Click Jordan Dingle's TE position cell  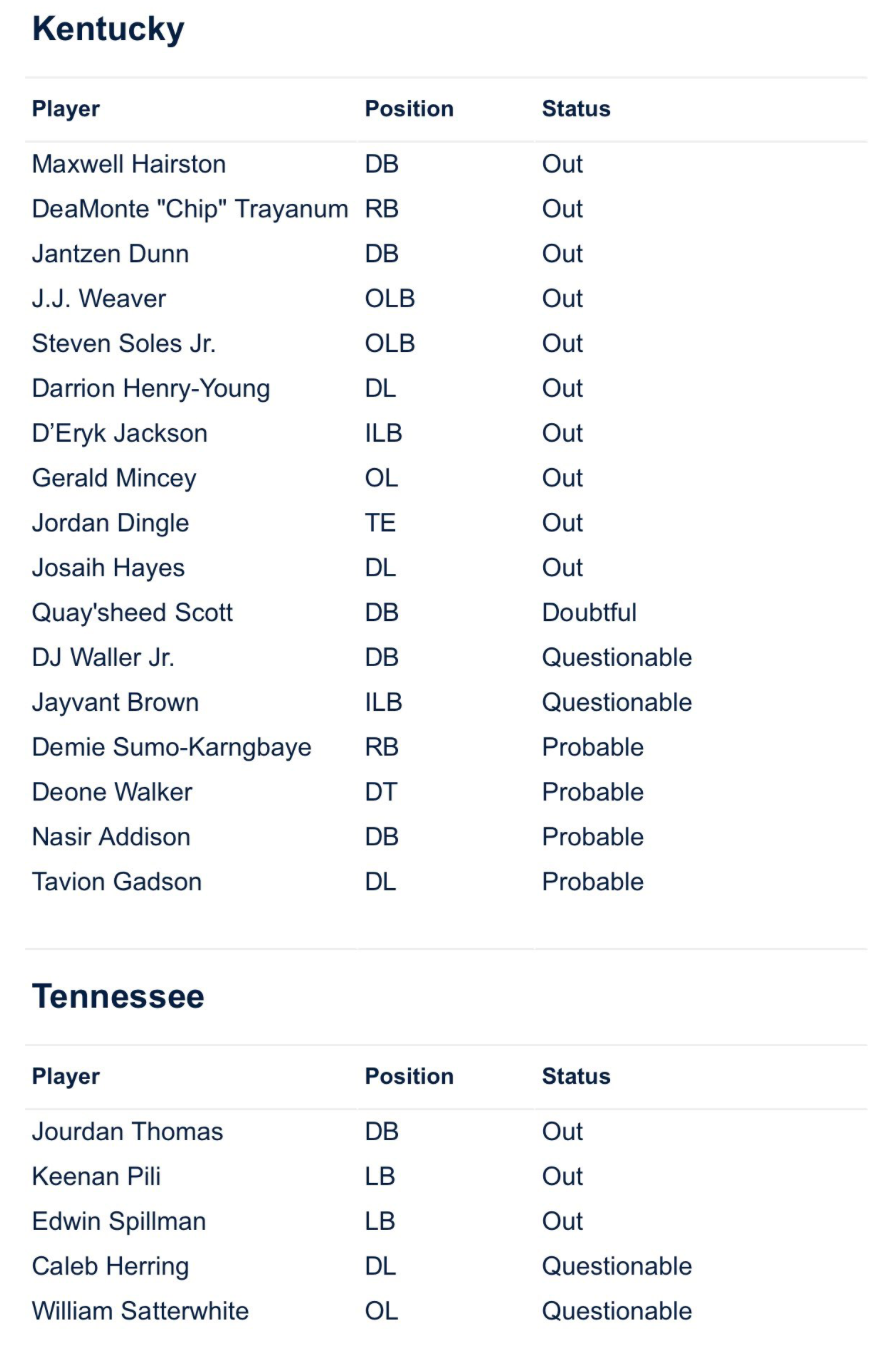point(380,523)
